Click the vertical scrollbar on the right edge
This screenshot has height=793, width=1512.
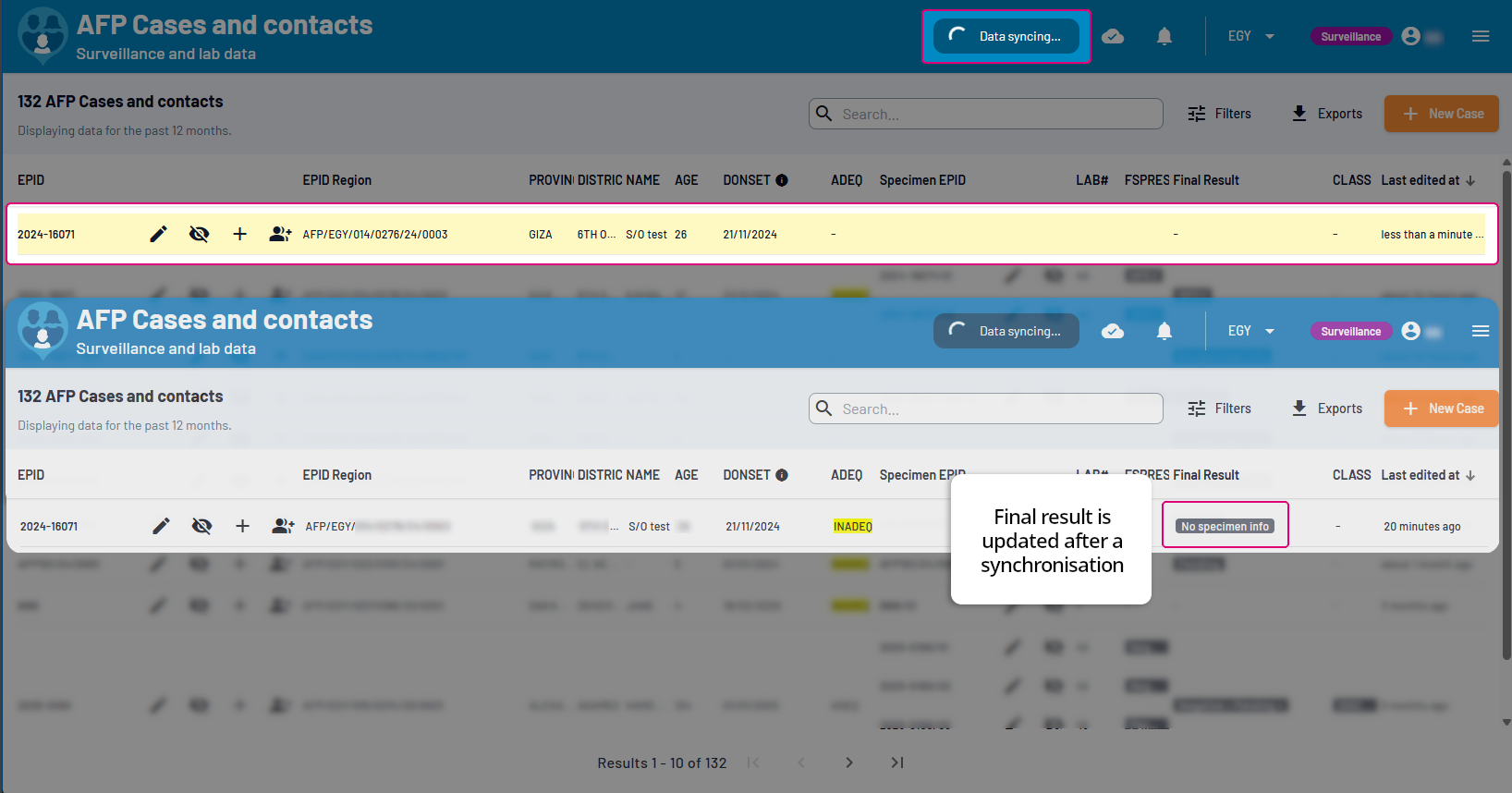1506,416
